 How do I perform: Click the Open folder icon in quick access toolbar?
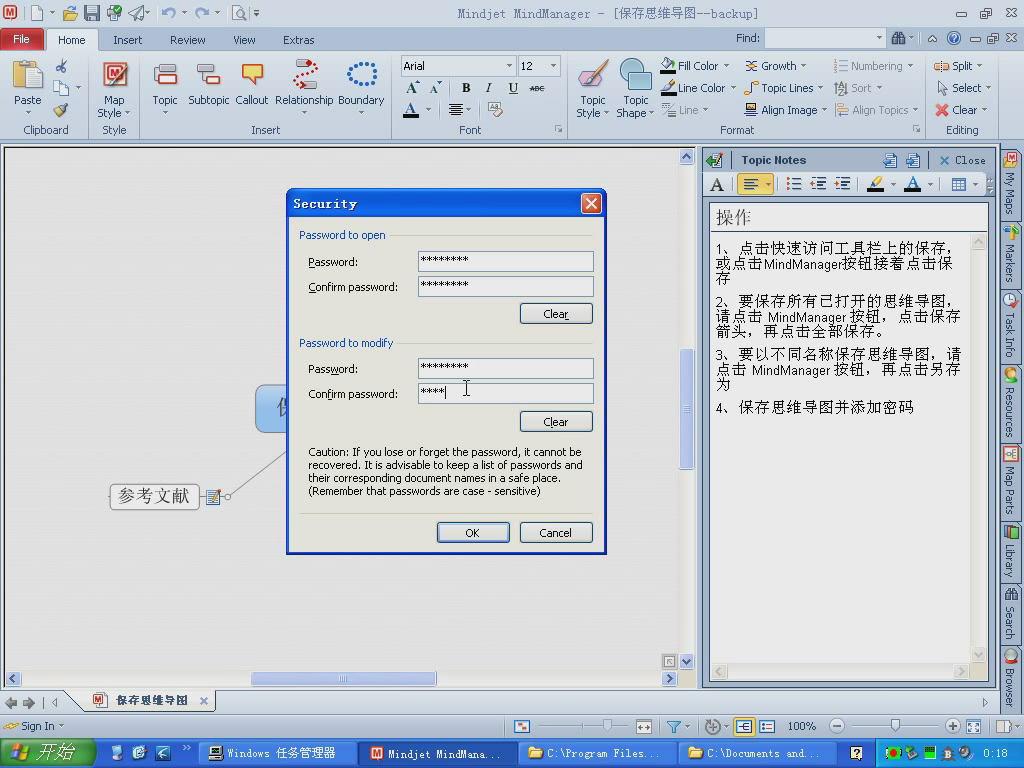point(70,12)
